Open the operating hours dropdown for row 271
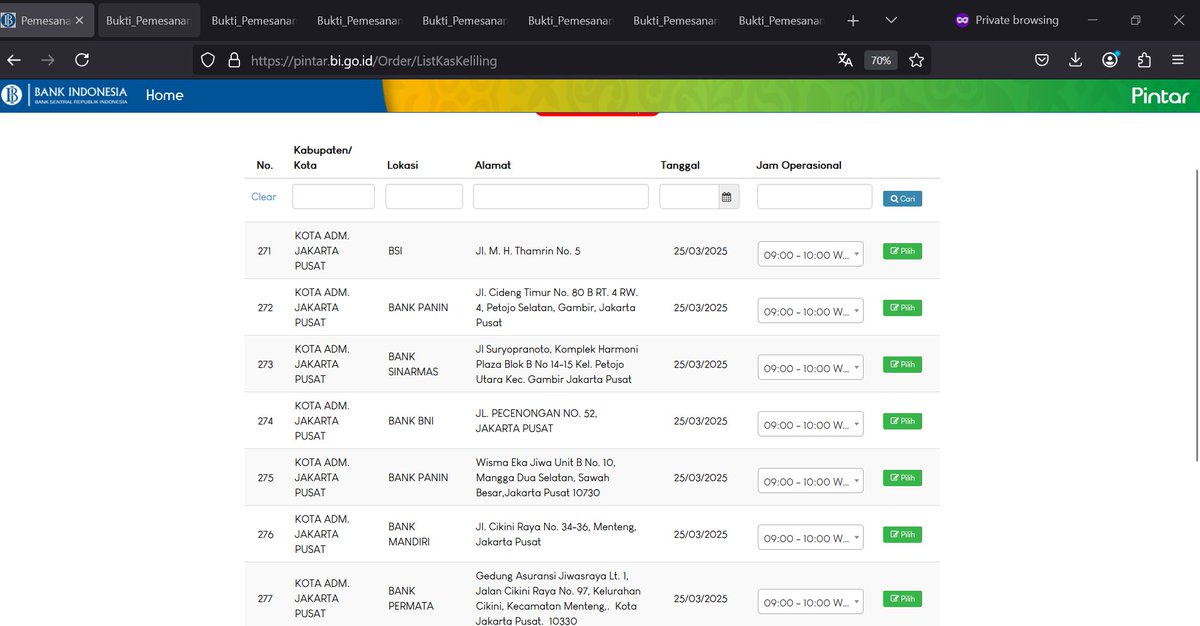This screenshot has width=1200, height=626. (810, 254)
